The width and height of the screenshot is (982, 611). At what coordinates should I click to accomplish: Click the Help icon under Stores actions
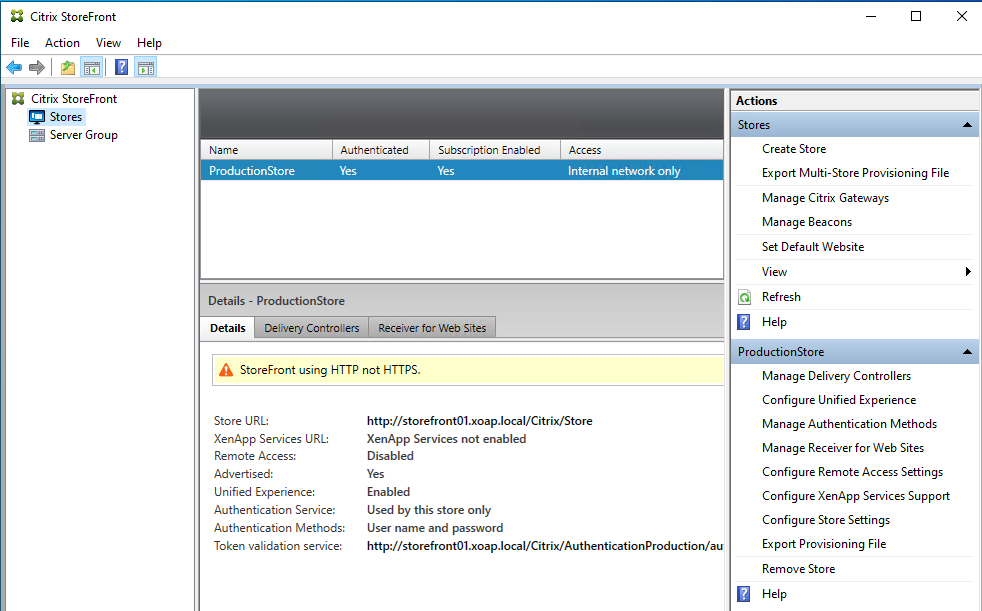pyautogui.click(x=743, y=322)
